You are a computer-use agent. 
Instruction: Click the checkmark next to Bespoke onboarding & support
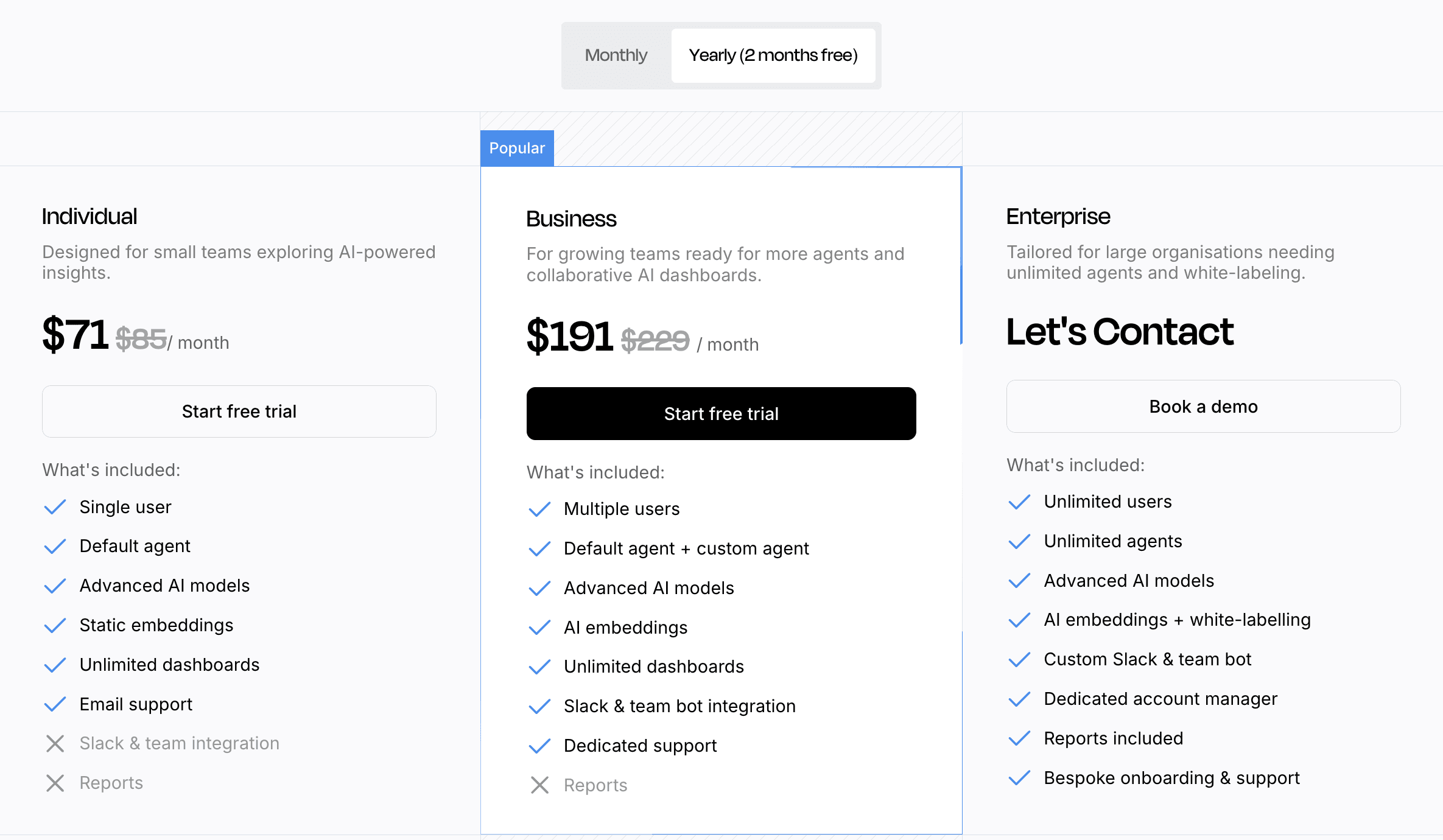pyautogui.click(x=1019, y=778)
